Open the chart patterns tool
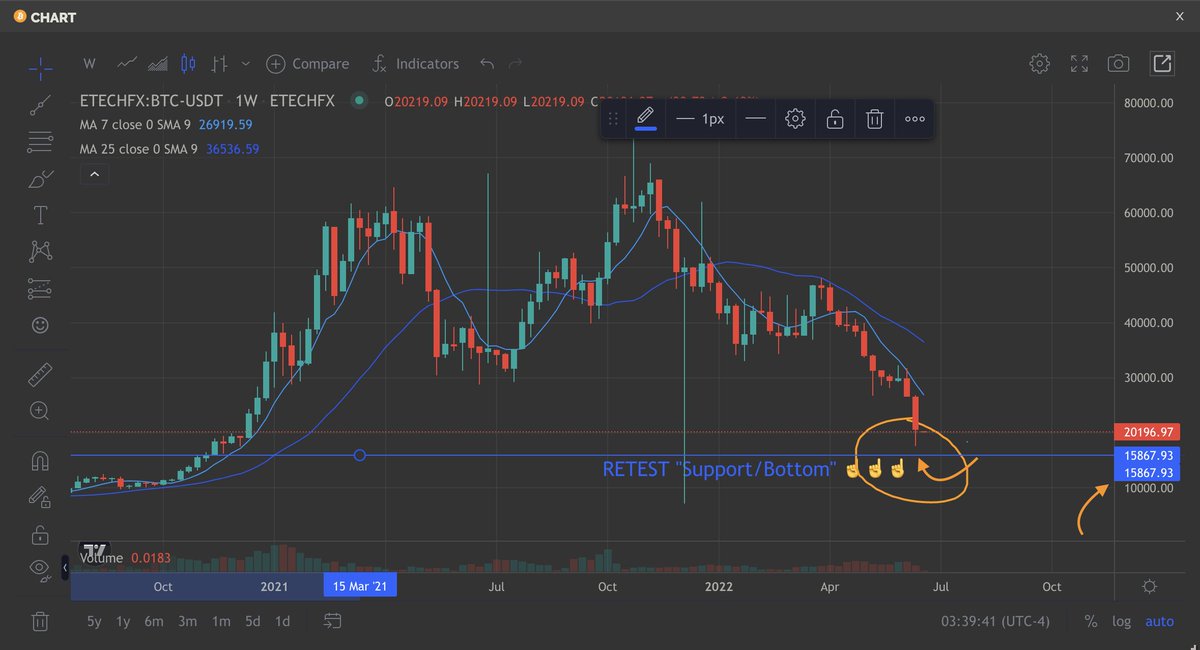Image resolution: width=1200 pixels, height=650 pixels. [x=40, y=251]
